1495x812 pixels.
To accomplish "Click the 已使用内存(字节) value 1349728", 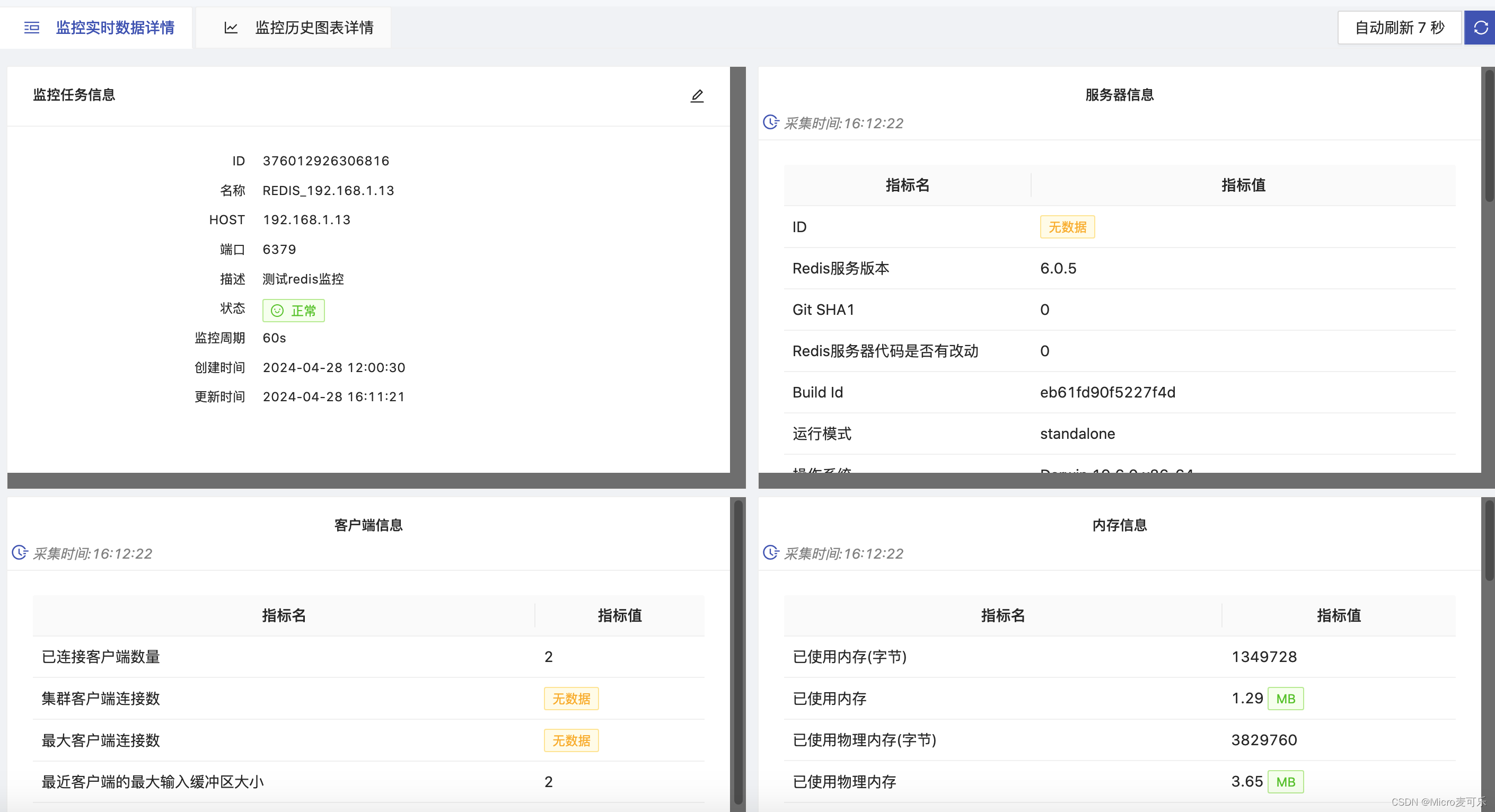I will (1264, 657).
